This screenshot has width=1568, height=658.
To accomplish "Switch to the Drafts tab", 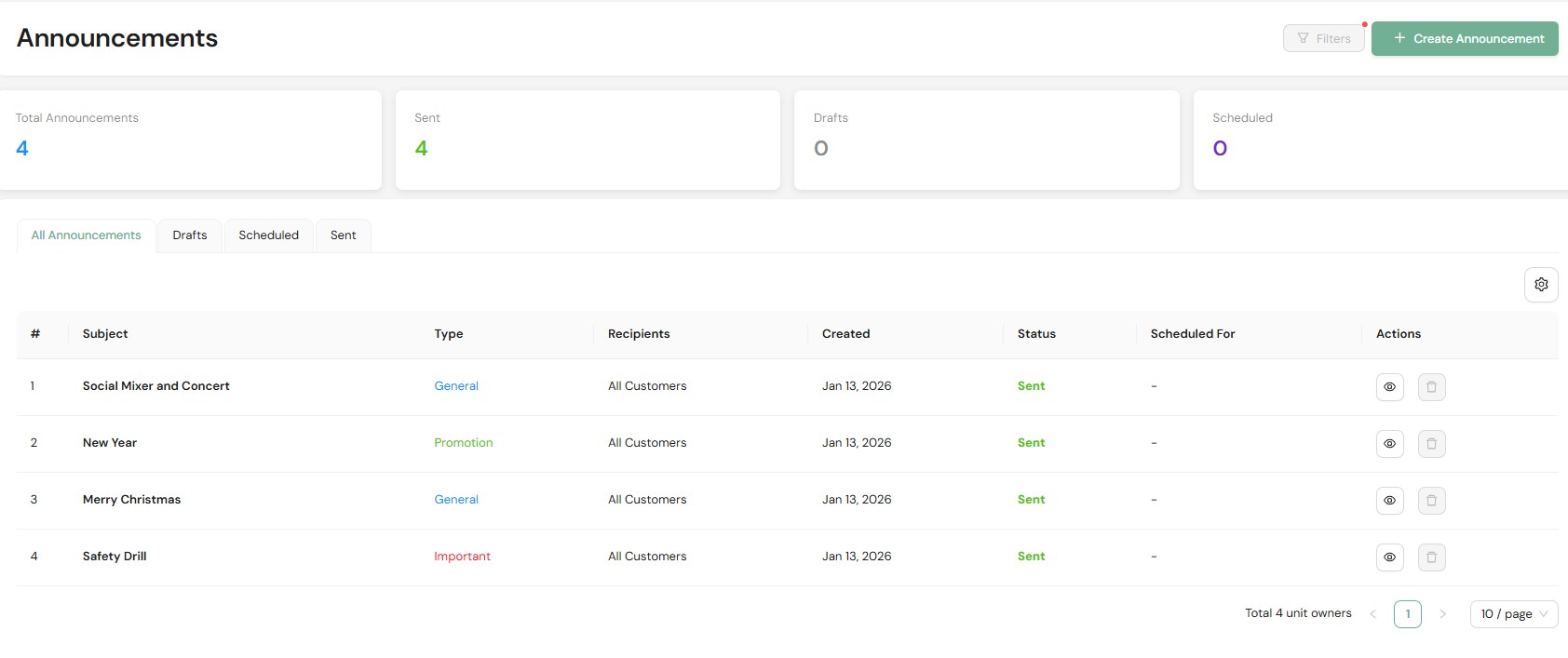I will pyautogui.click(x=190, y=235).
